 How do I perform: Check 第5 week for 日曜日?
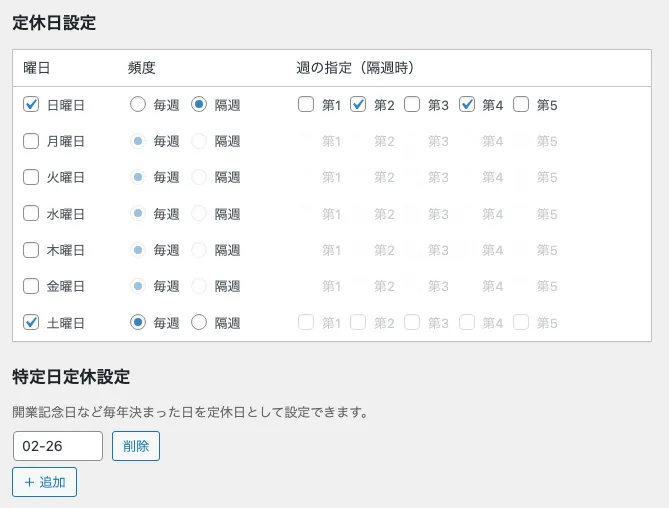pos(521,104)
